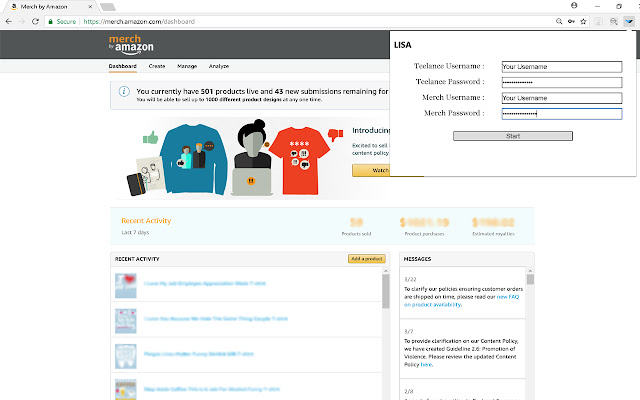Click the Merch by Amazon logo

(131, 44)
